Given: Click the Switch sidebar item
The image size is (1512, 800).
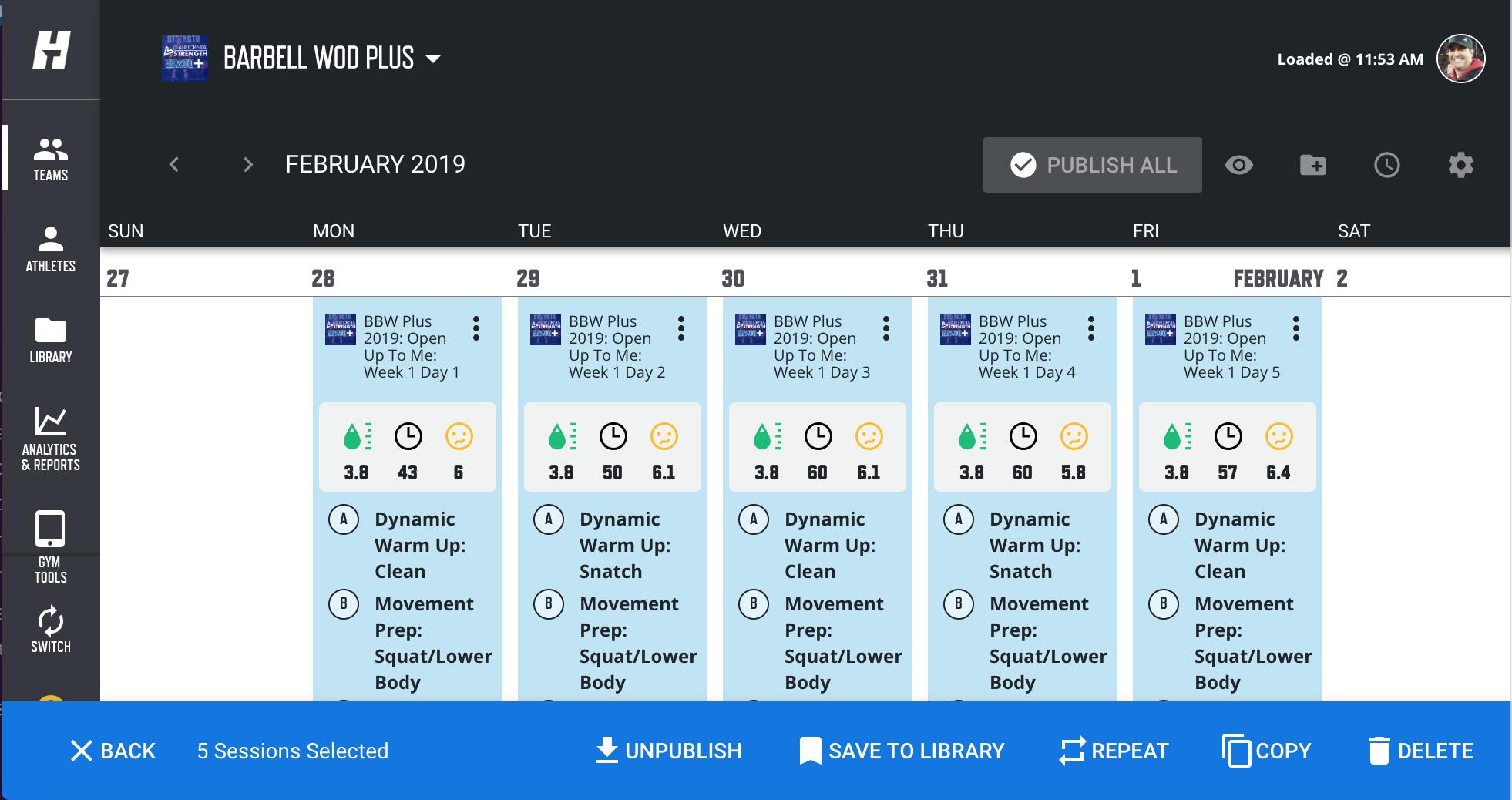Looking at the screenshot, I should click(x=51, y=630).
